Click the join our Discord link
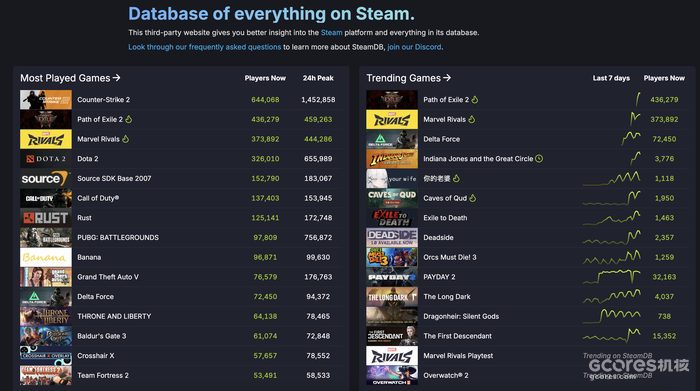Image resolution: width=700 pixels, height=391 pixels. (x=414, y=47)
